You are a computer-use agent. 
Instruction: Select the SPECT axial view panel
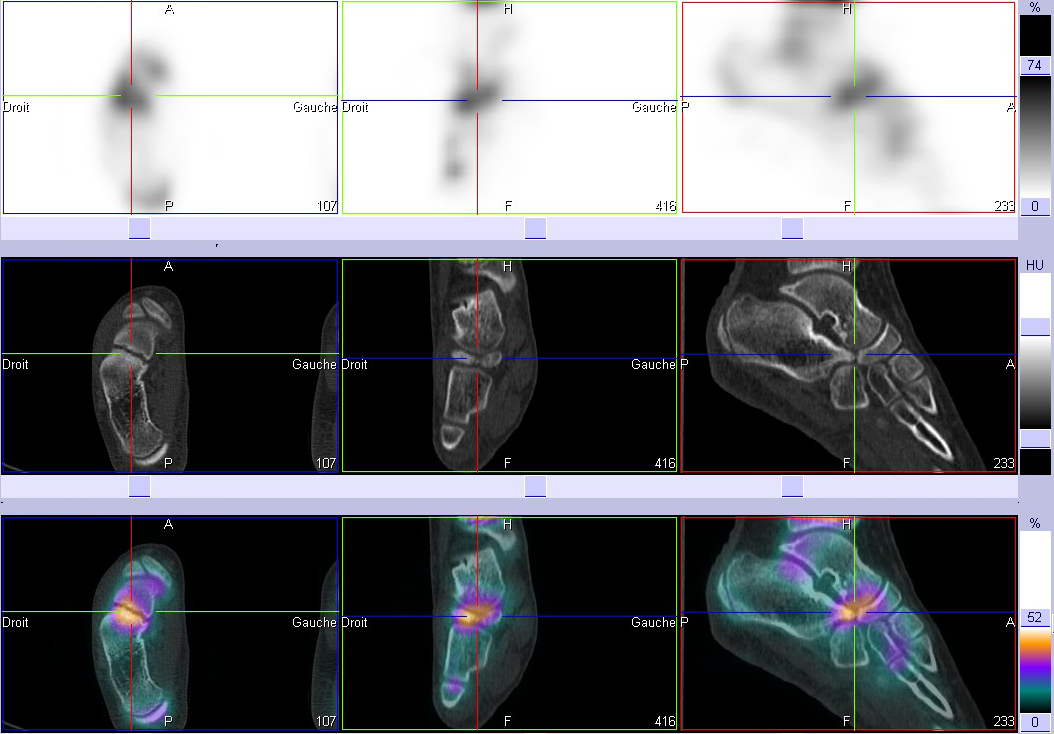[170, 108]
